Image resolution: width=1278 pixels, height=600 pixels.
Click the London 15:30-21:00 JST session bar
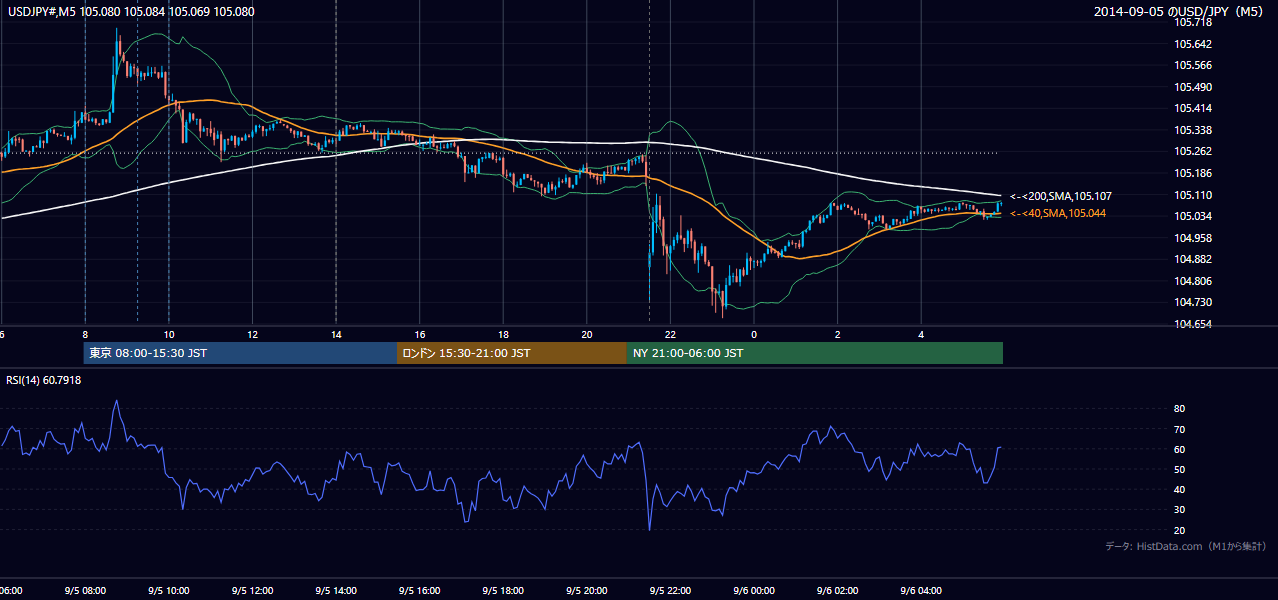pos(512,353)
